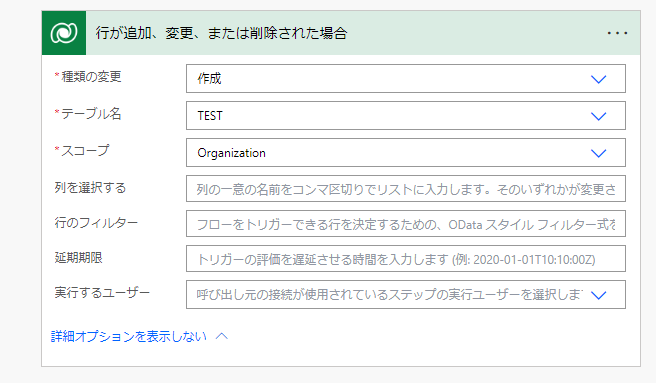Open the 実行するユーザー chevron
The image size is (656, 383).
598,295
